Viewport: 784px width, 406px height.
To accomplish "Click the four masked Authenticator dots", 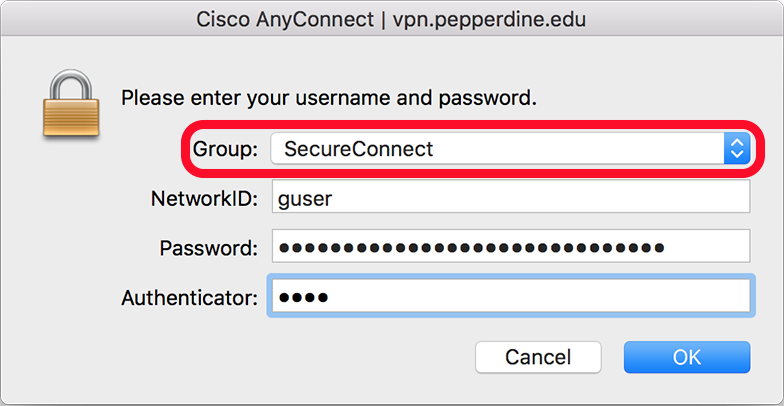I will point(305,297).
